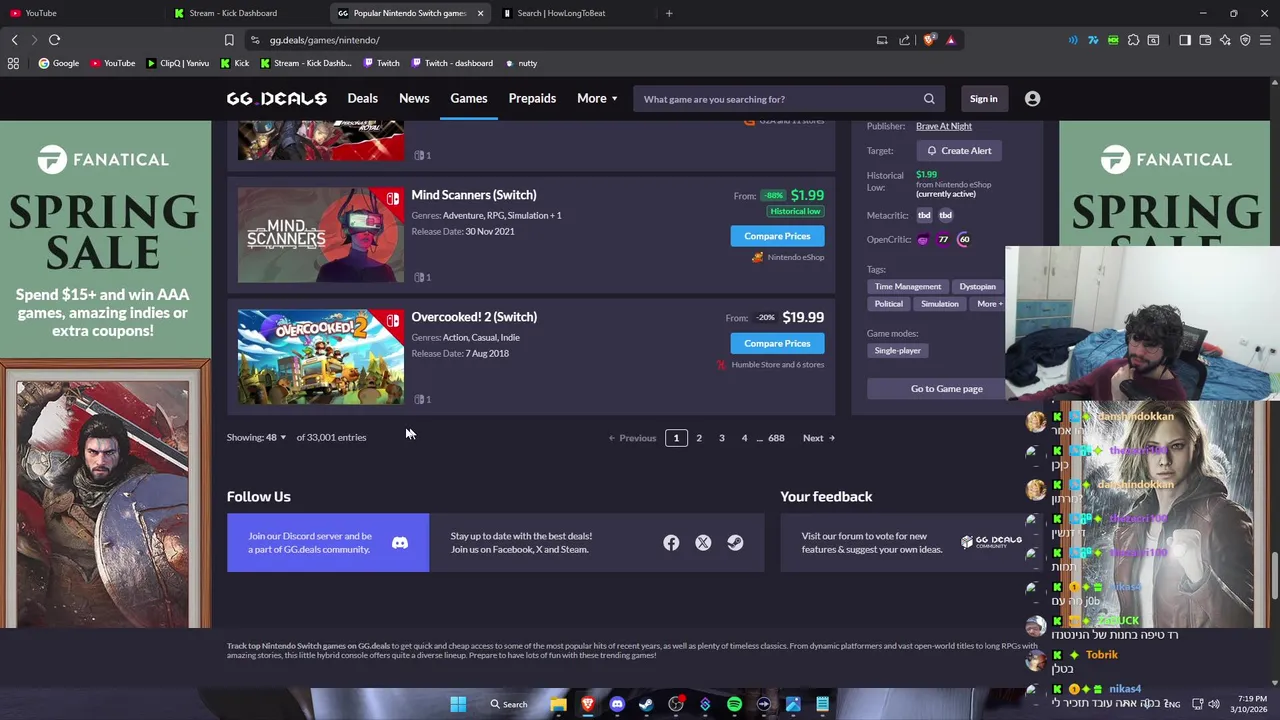Click Compare Prices for Mind Scanners
1280x720 pixels.
click(777, 236)
